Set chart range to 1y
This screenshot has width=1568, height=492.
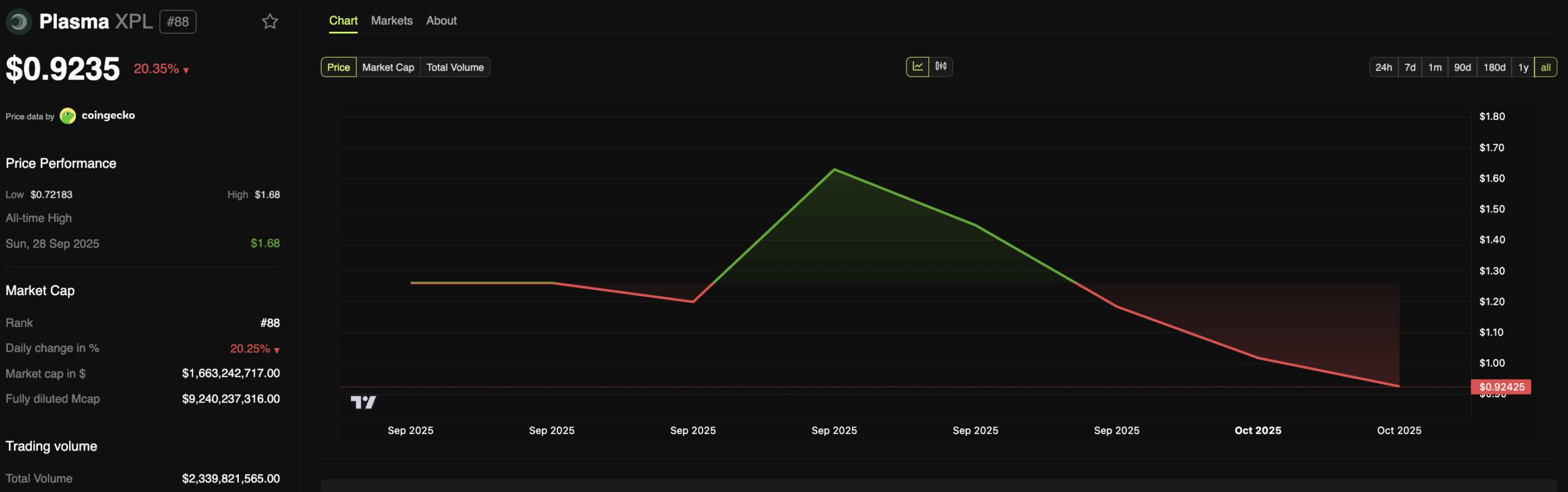[x=1523, y=67]
